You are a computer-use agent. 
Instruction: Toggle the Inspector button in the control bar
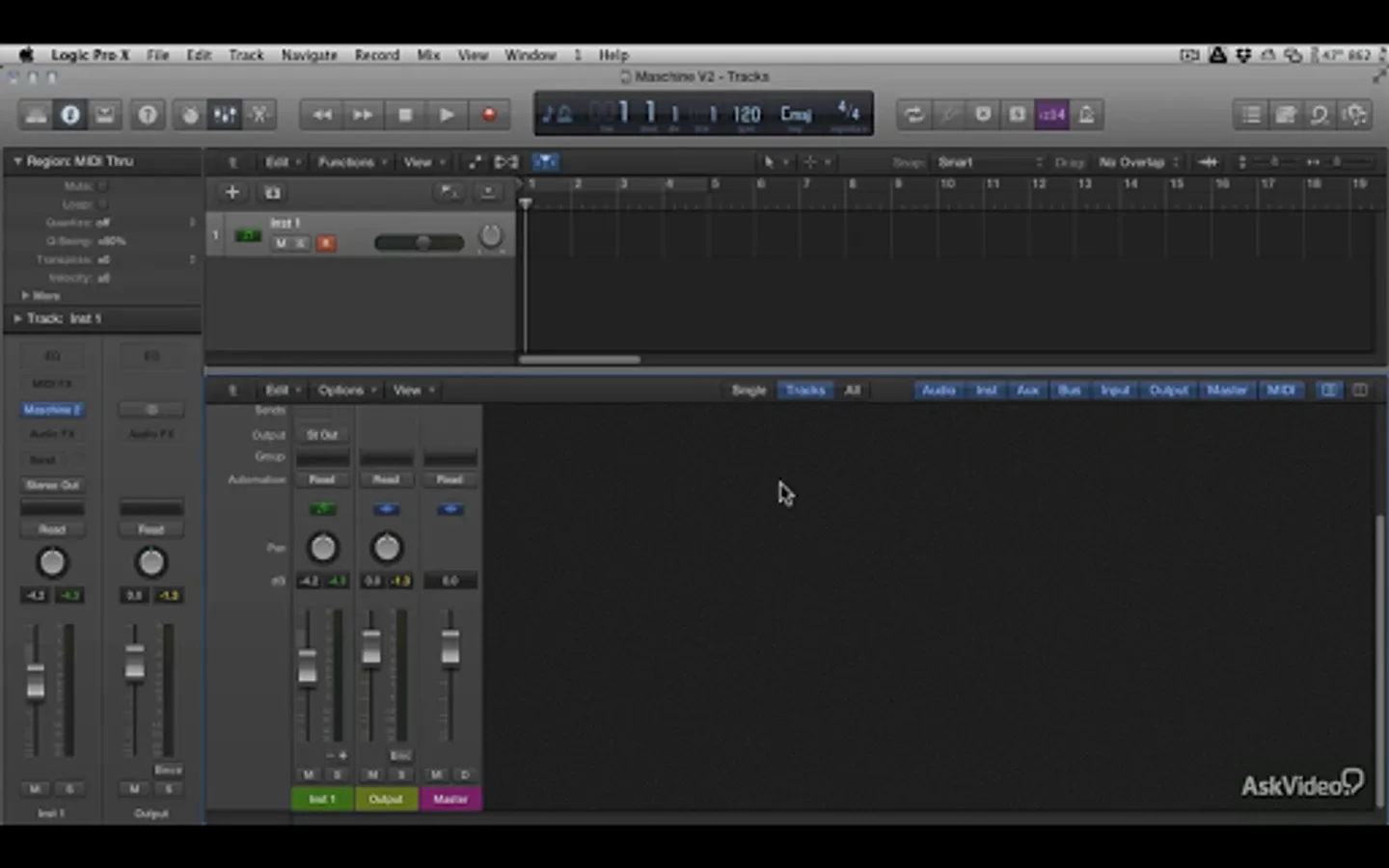click(x=70, y=115)
